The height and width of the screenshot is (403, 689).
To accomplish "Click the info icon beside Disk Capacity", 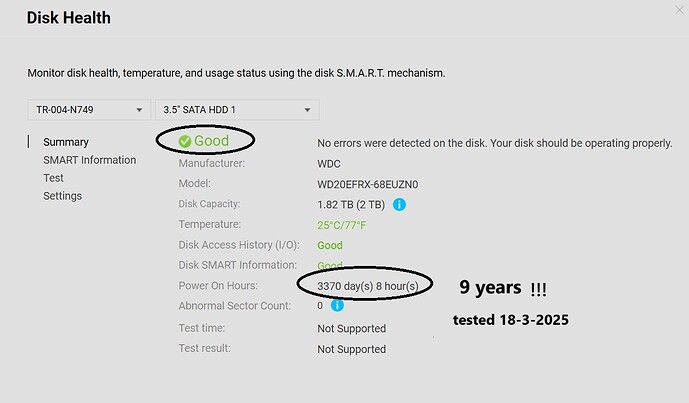I will point(399,205).
